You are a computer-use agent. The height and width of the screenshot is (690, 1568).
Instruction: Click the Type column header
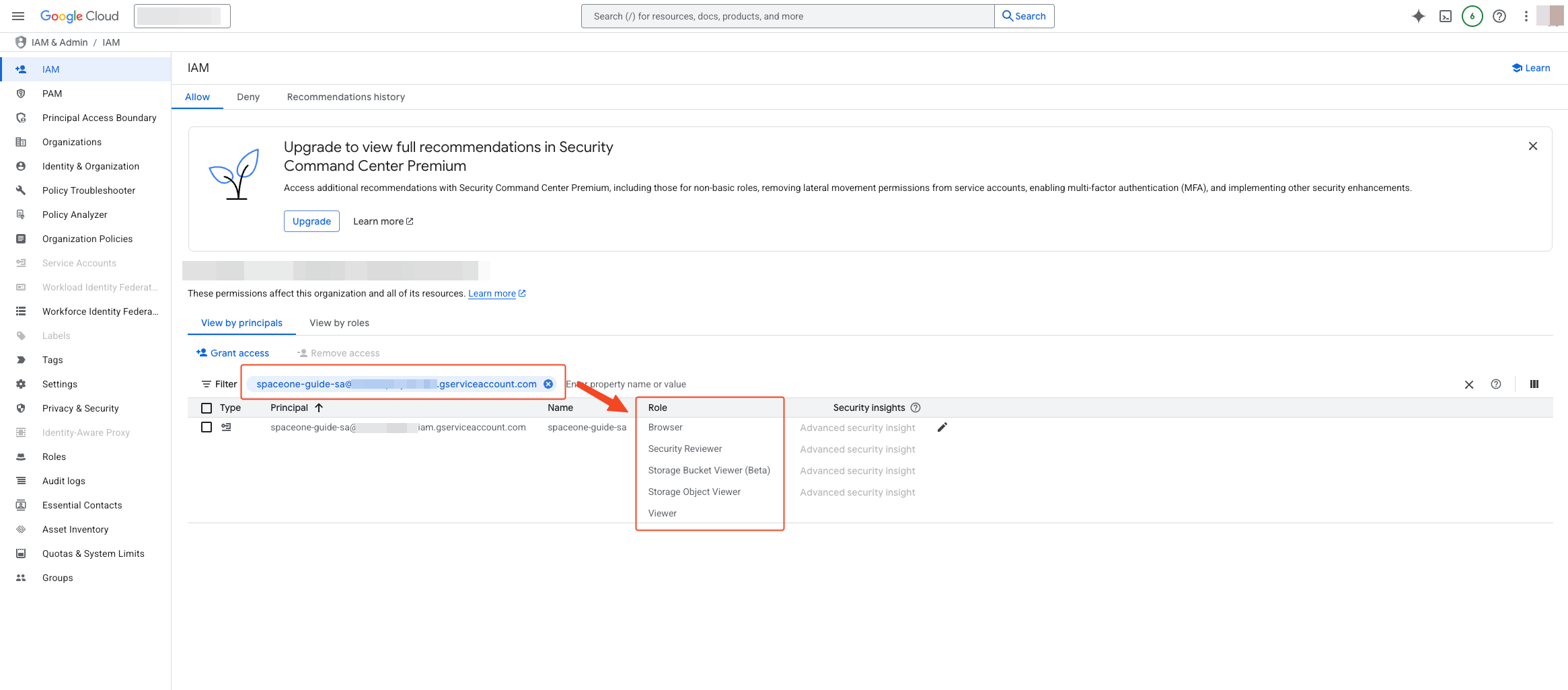point(230,408)
